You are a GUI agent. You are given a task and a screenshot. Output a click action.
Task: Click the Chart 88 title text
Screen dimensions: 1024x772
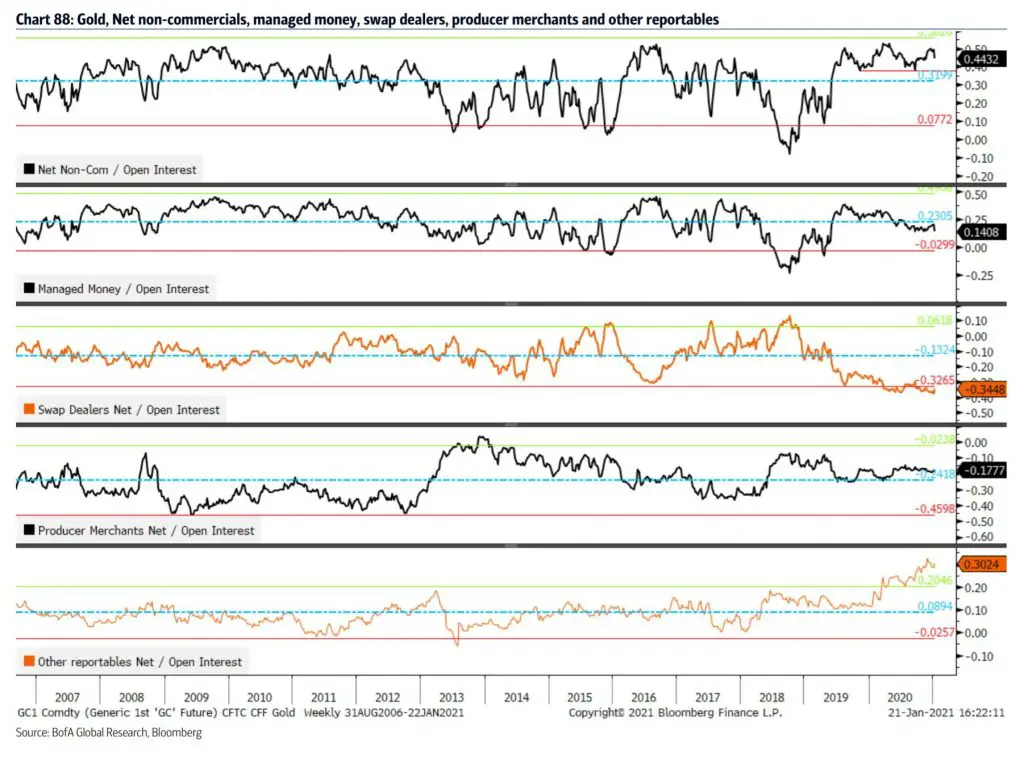pos(367,20)
